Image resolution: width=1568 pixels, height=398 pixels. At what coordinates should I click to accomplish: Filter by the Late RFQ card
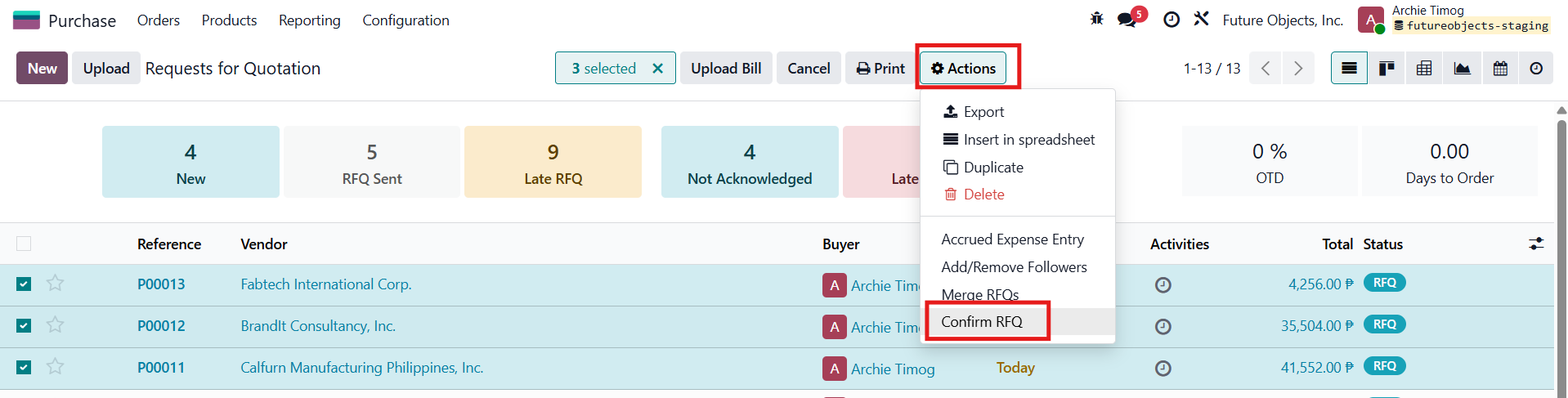[x=553, y=162]
